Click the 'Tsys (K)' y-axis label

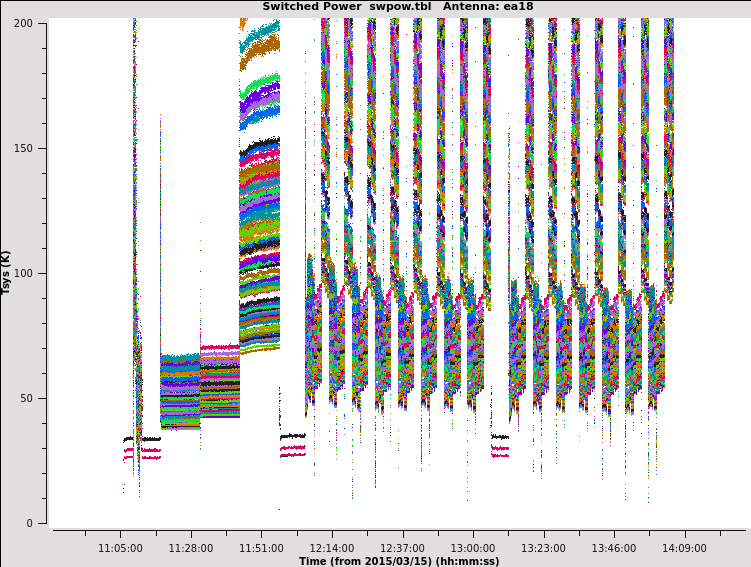[7, 272]
